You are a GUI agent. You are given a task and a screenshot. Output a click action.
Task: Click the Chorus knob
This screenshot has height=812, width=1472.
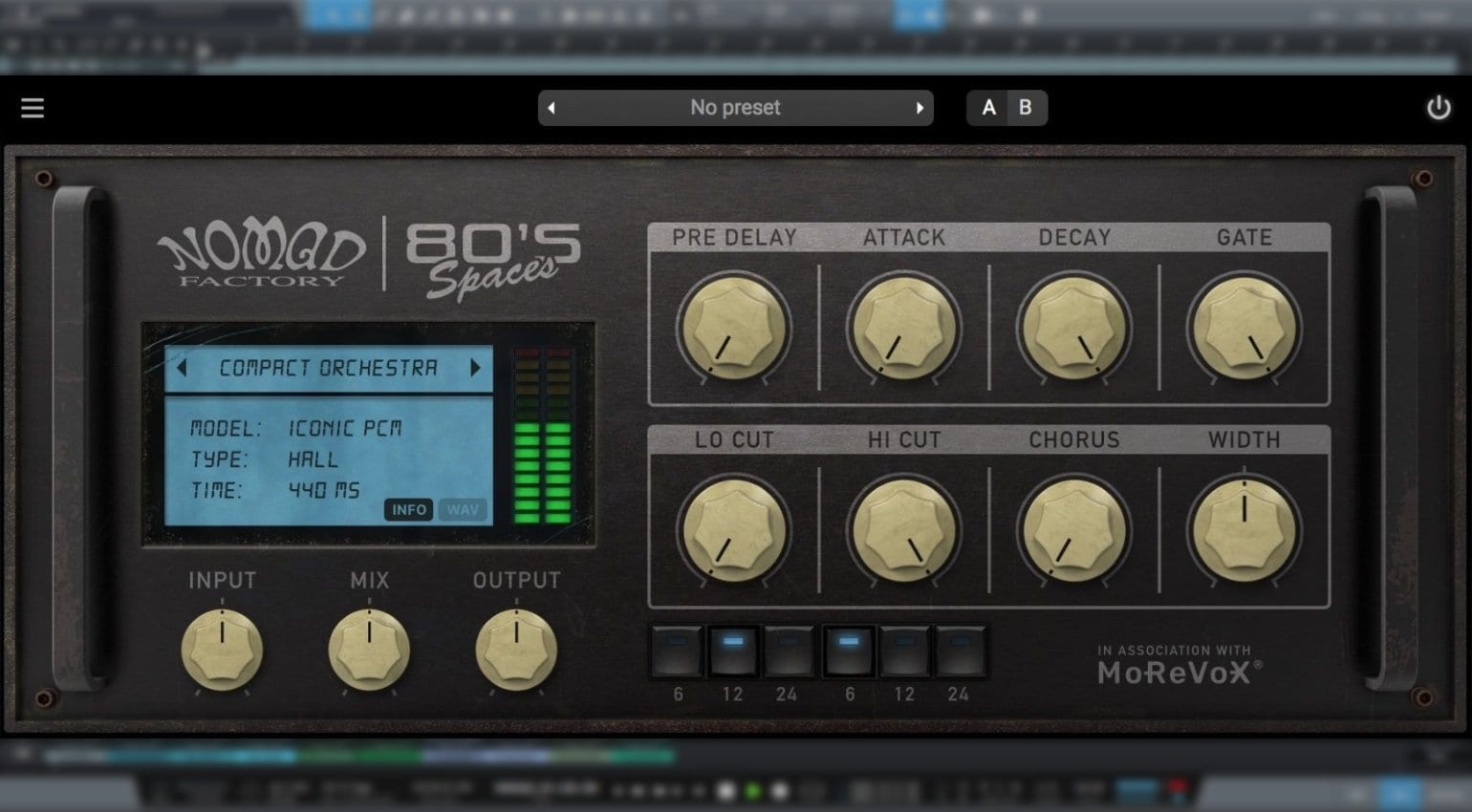tap(1073, 530)
